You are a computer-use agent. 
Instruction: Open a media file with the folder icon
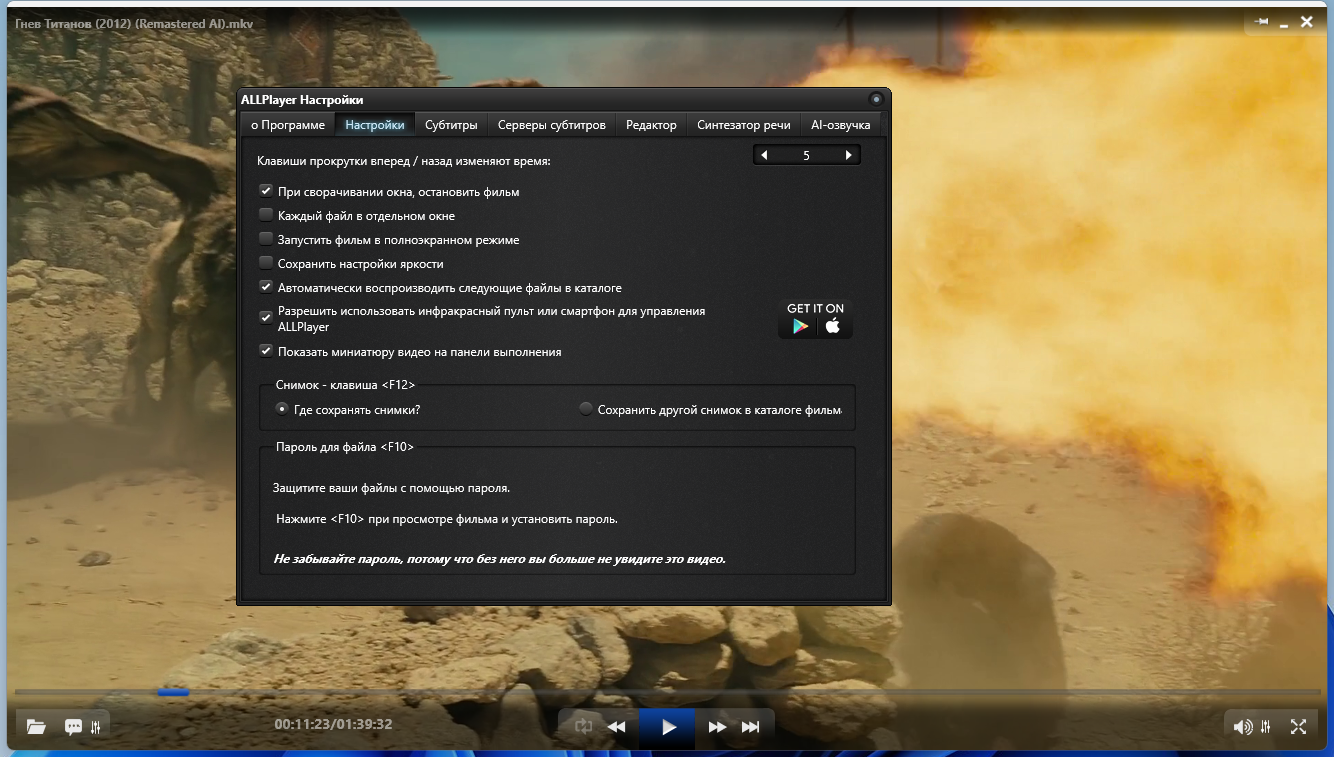tap(37, 727)
